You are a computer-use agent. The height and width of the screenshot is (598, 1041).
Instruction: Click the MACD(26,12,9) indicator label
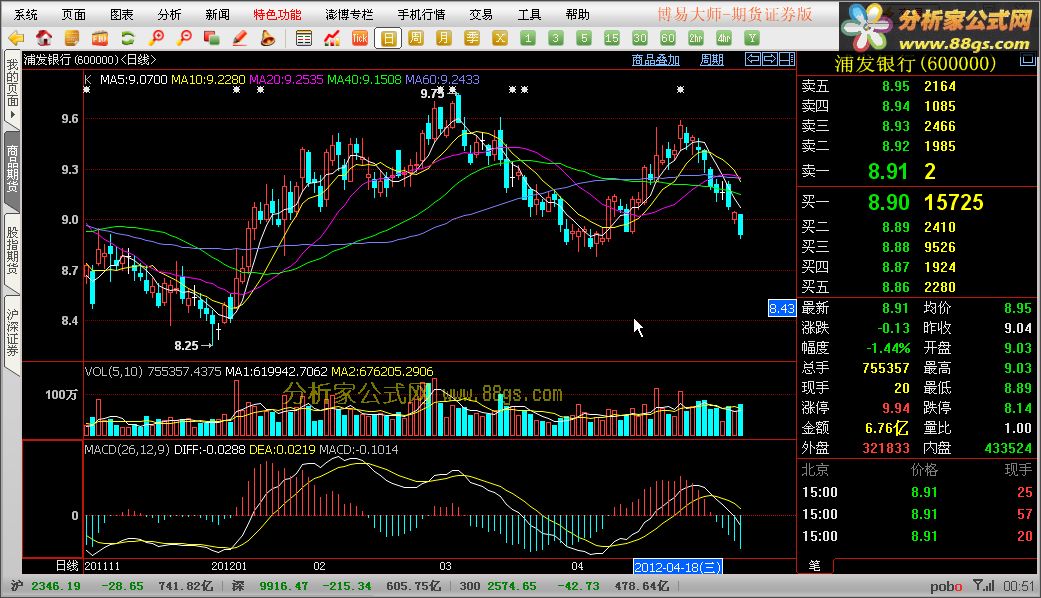127,449
